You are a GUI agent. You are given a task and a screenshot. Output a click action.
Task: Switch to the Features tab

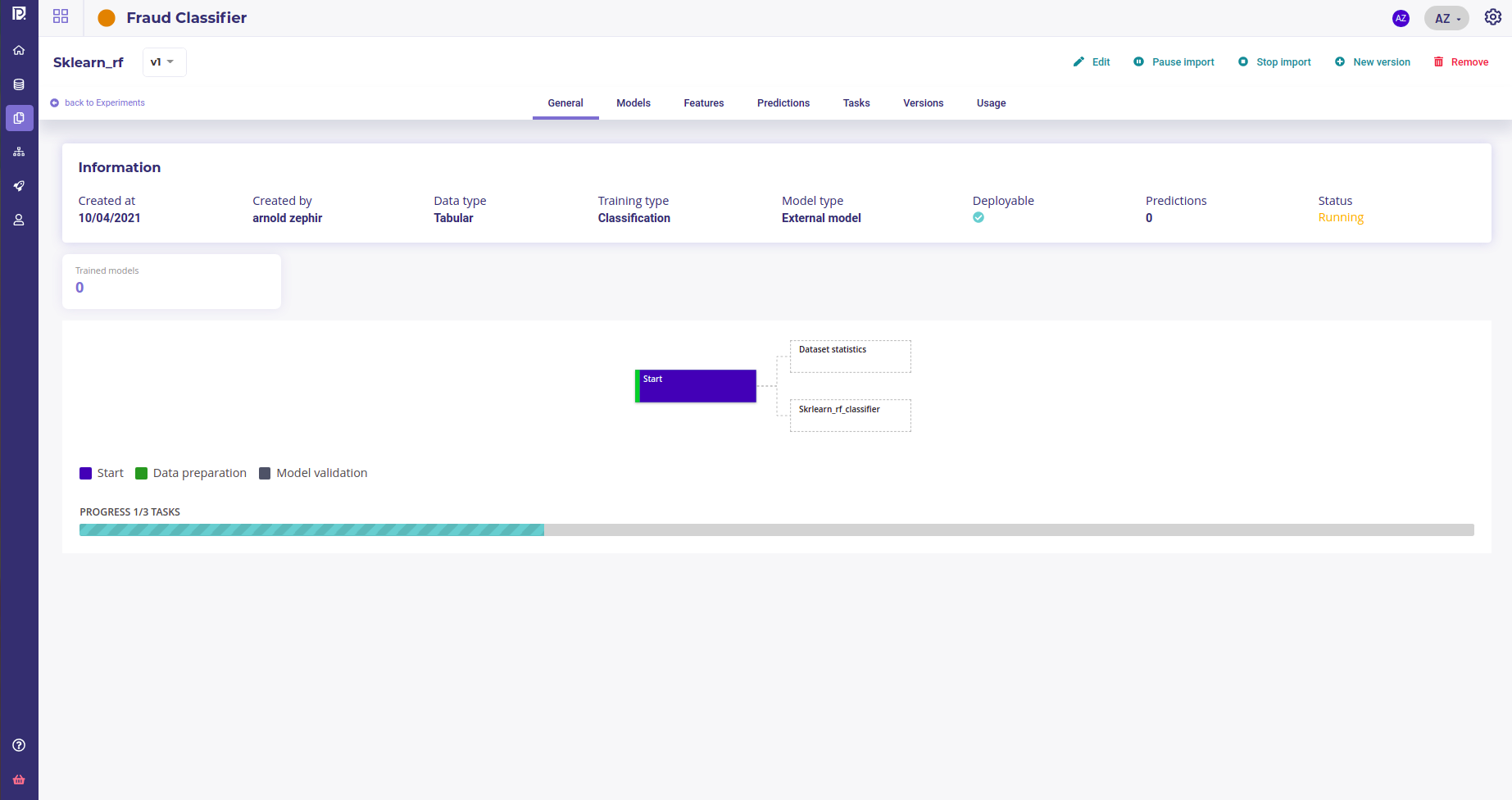(x=704, y=103)
